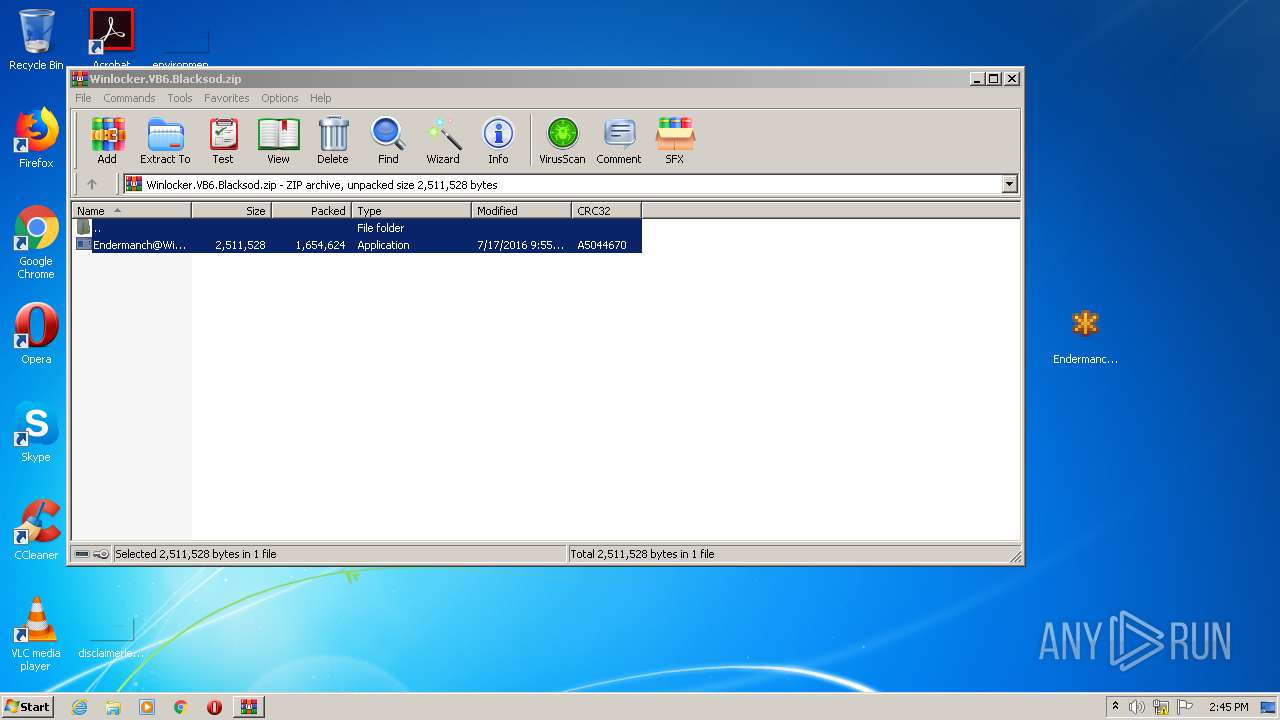Click the volume speaker tray icon
Viewport: 1280px width, 720px height.
(1137, 707)
